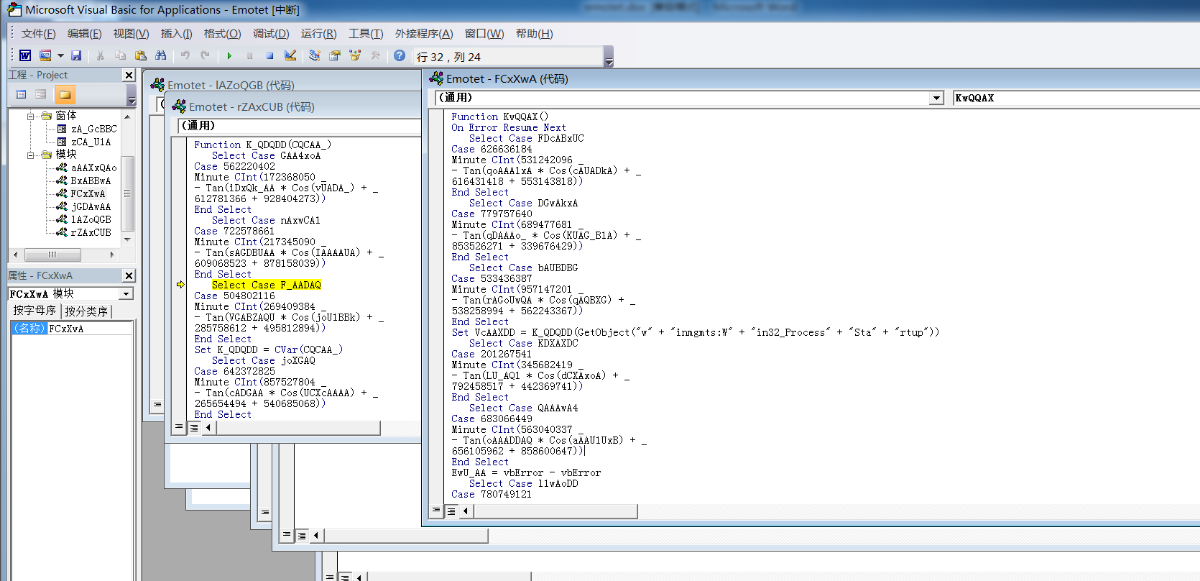Click the Cut scissors icon
This screenshot has width=1200, height=581.
100,56
